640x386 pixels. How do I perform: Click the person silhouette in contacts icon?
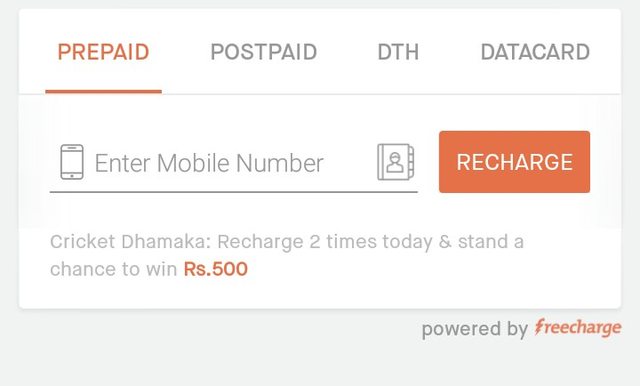(x=394, y=162)
